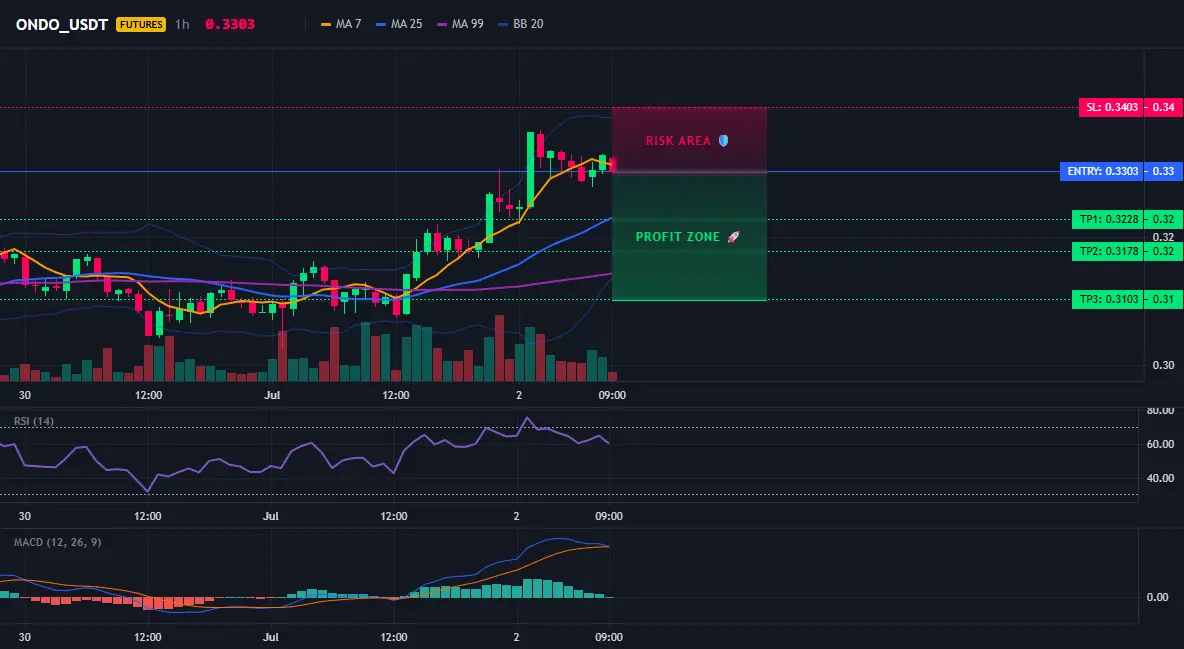Toggle the MA 25 legend entry
This screenshot has width=1184, height=649.
coord(399,24)
